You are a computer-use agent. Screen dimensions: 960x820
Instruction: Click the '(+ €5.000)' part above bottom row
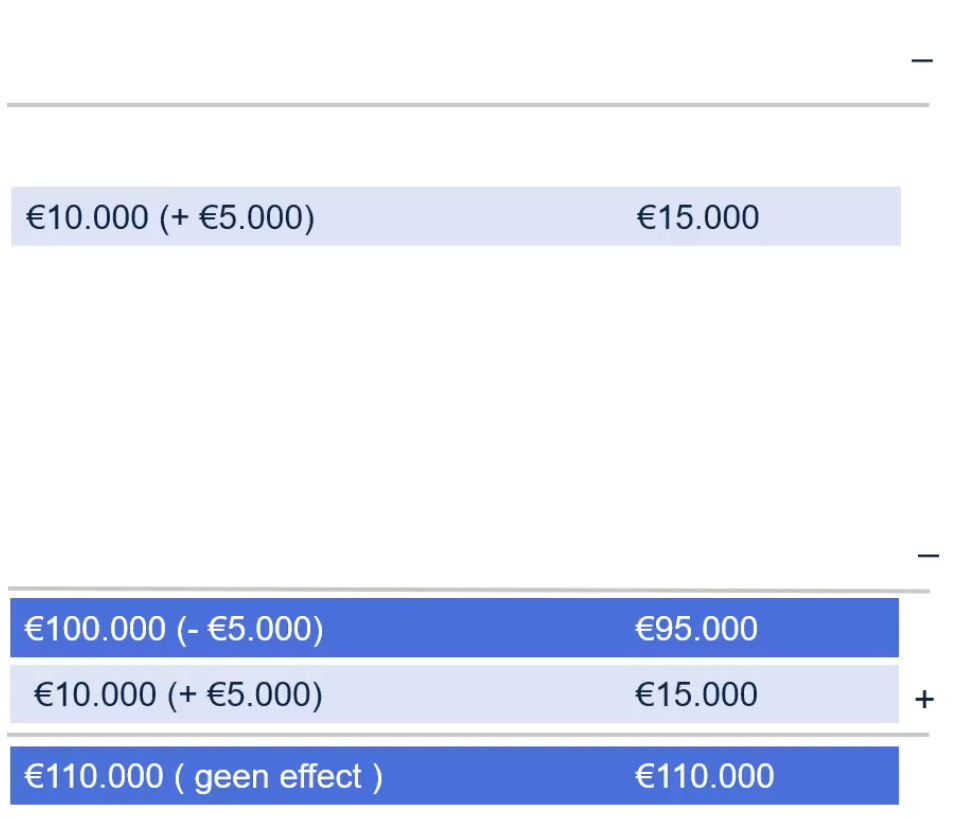point(244,694)
